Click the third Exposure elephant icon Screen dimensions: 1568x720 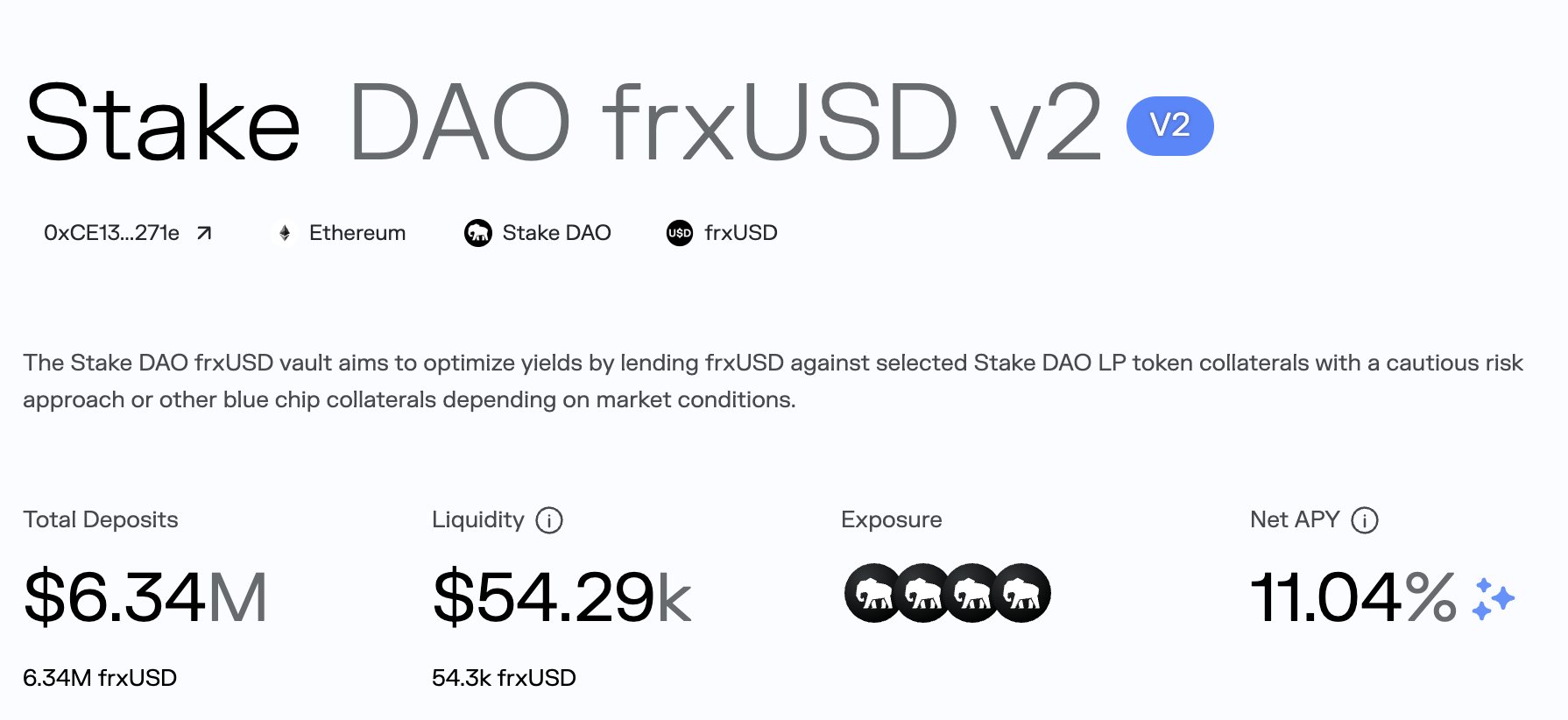click(x=971, y=593)
